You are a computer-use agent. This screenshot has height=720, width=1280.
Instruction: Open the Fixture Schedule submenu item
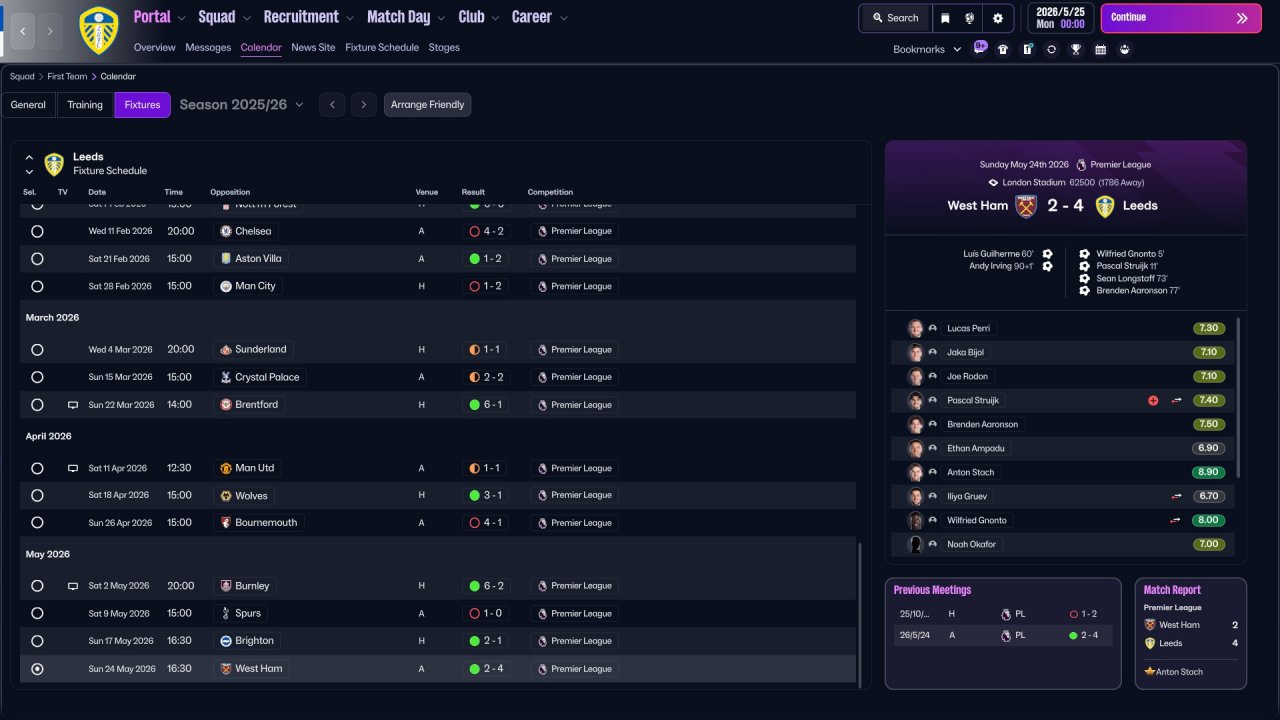(382, 47)
